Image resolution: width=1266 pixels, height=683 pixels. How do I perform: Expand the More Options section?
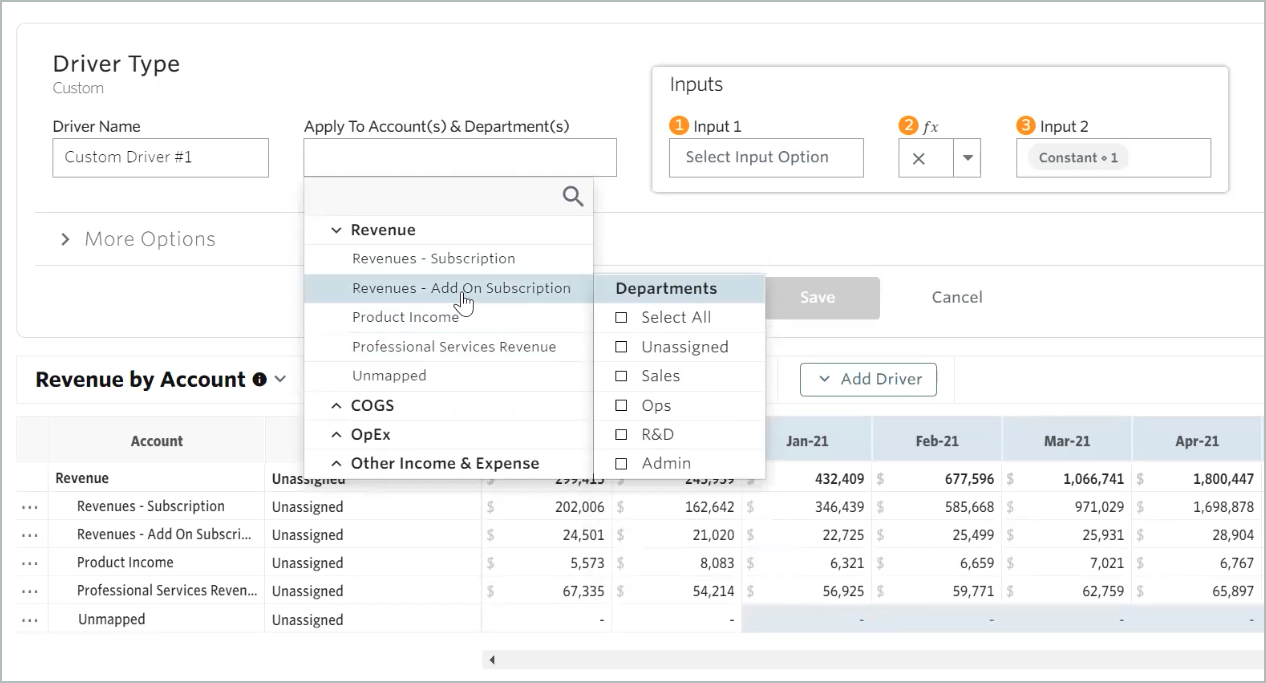click(66, 240)
